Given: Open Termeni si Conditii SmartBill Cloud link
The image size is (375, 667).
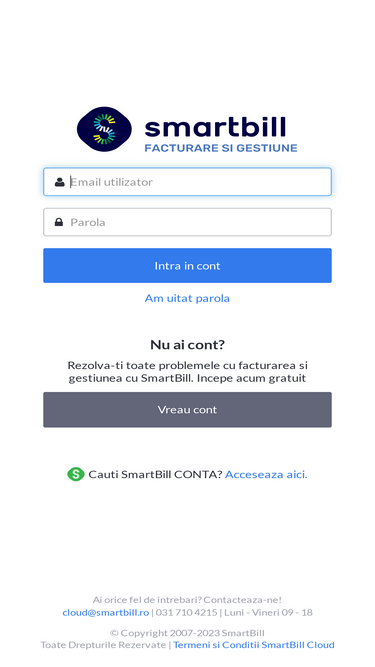Looking at the screenshot, I should coord(254,645).
